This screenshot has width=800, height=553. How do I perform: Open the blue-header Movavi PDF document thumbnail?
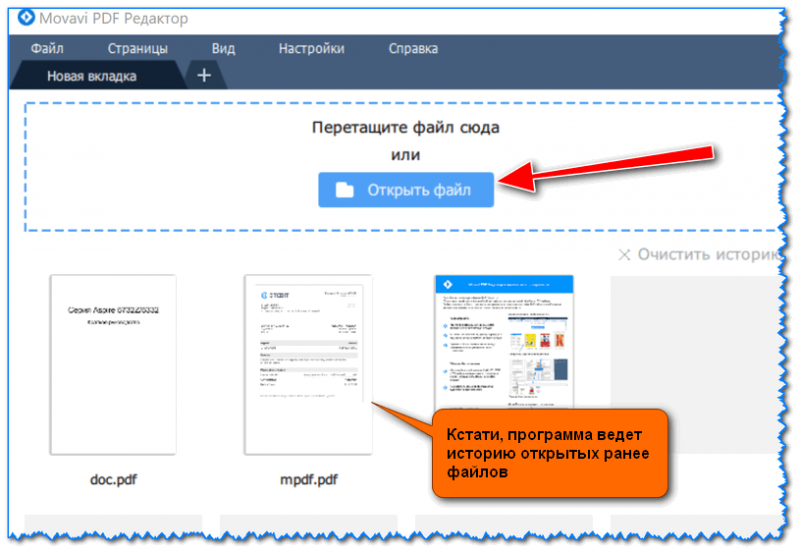click(x=504, y=342)
